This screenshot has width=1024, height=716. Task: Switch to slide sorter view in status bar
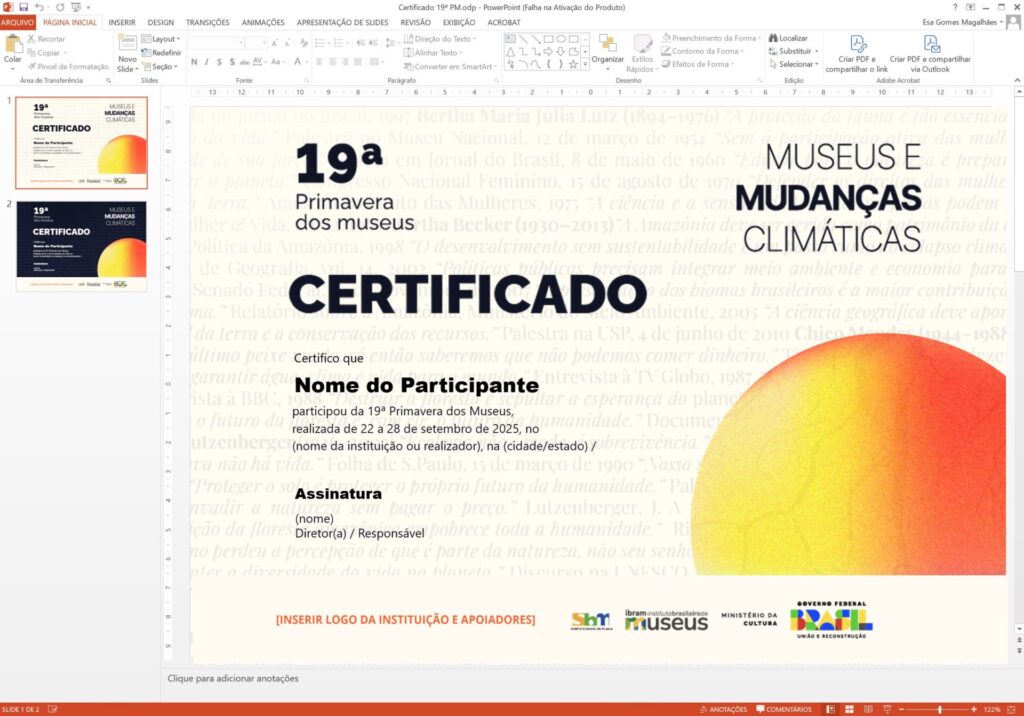[848, 709]
